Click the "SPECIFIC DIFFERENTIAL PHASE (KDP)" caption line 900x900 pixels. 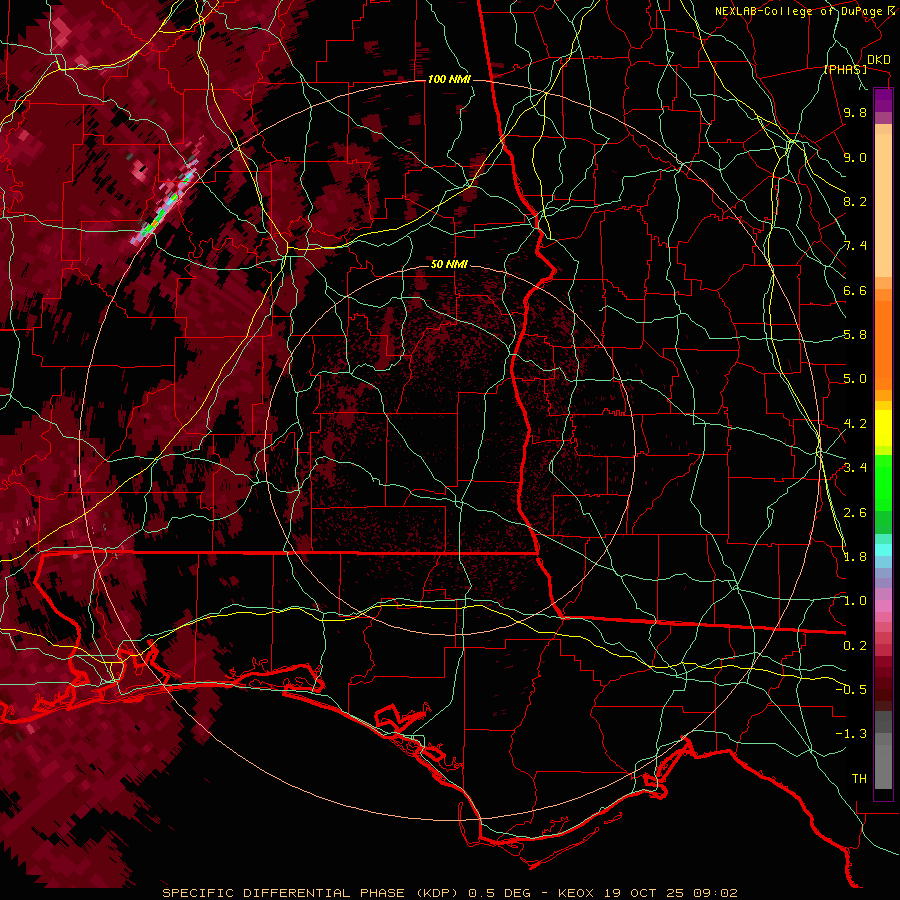449,893
